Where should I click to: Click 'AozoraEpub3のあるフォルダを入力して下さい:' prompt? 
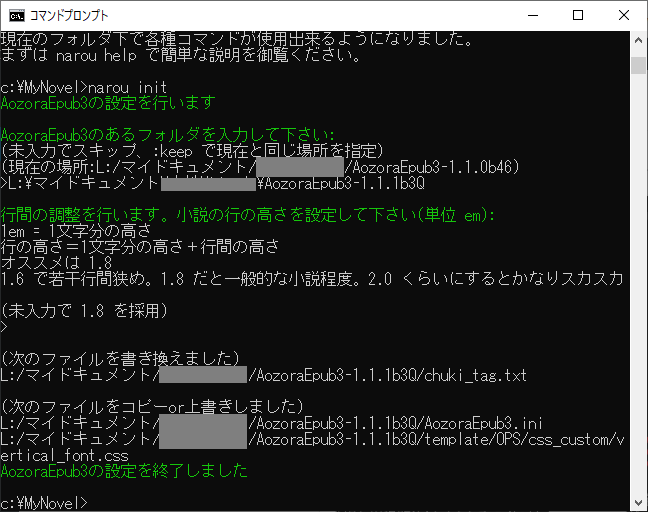coord(167,135)
